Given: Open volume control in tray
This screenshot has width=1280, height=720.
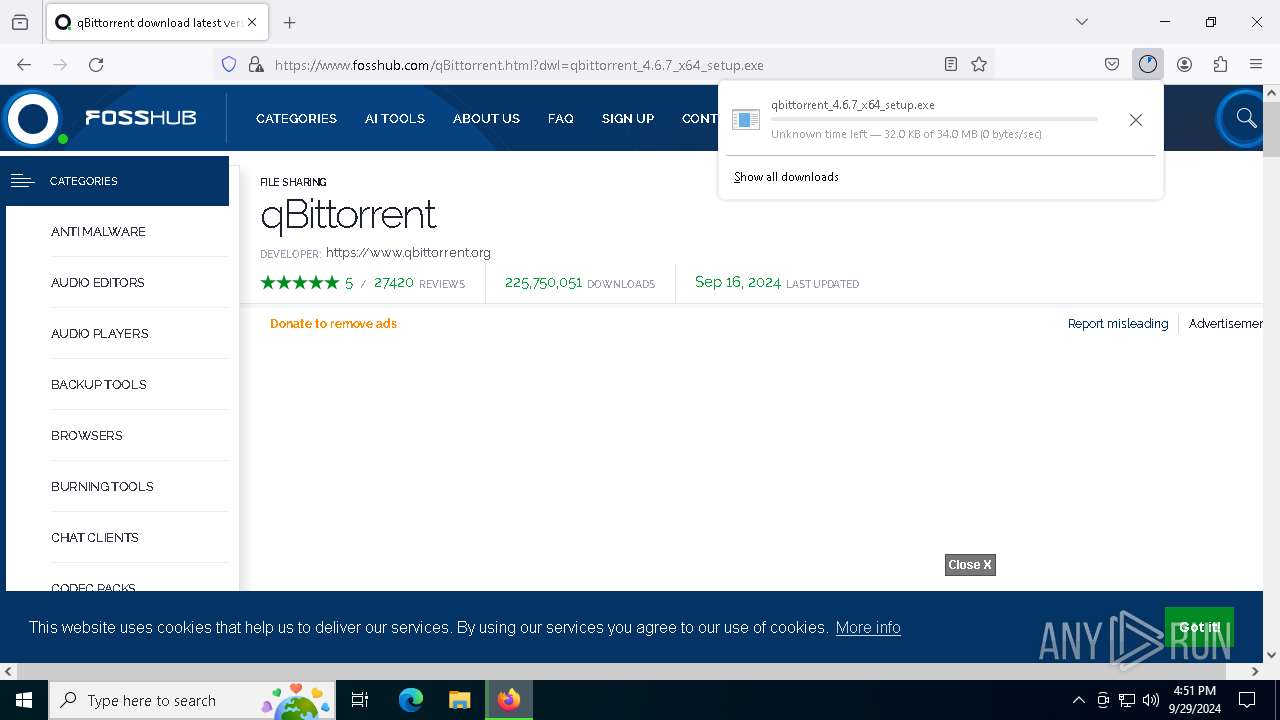Looking at the screenshot, I should point(1151,700).
